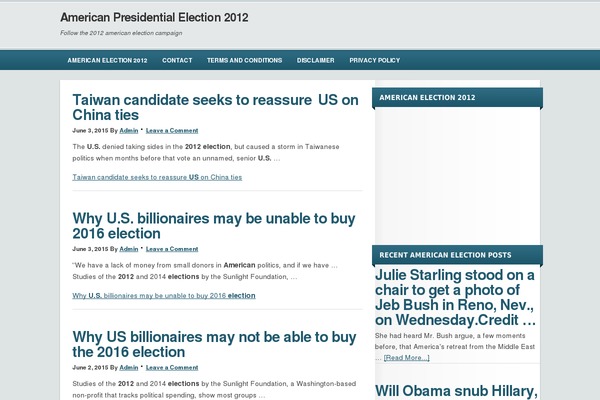Follow the small Taiwan candidate excerpt source link

pyautogui.click(x=157, y=177)
